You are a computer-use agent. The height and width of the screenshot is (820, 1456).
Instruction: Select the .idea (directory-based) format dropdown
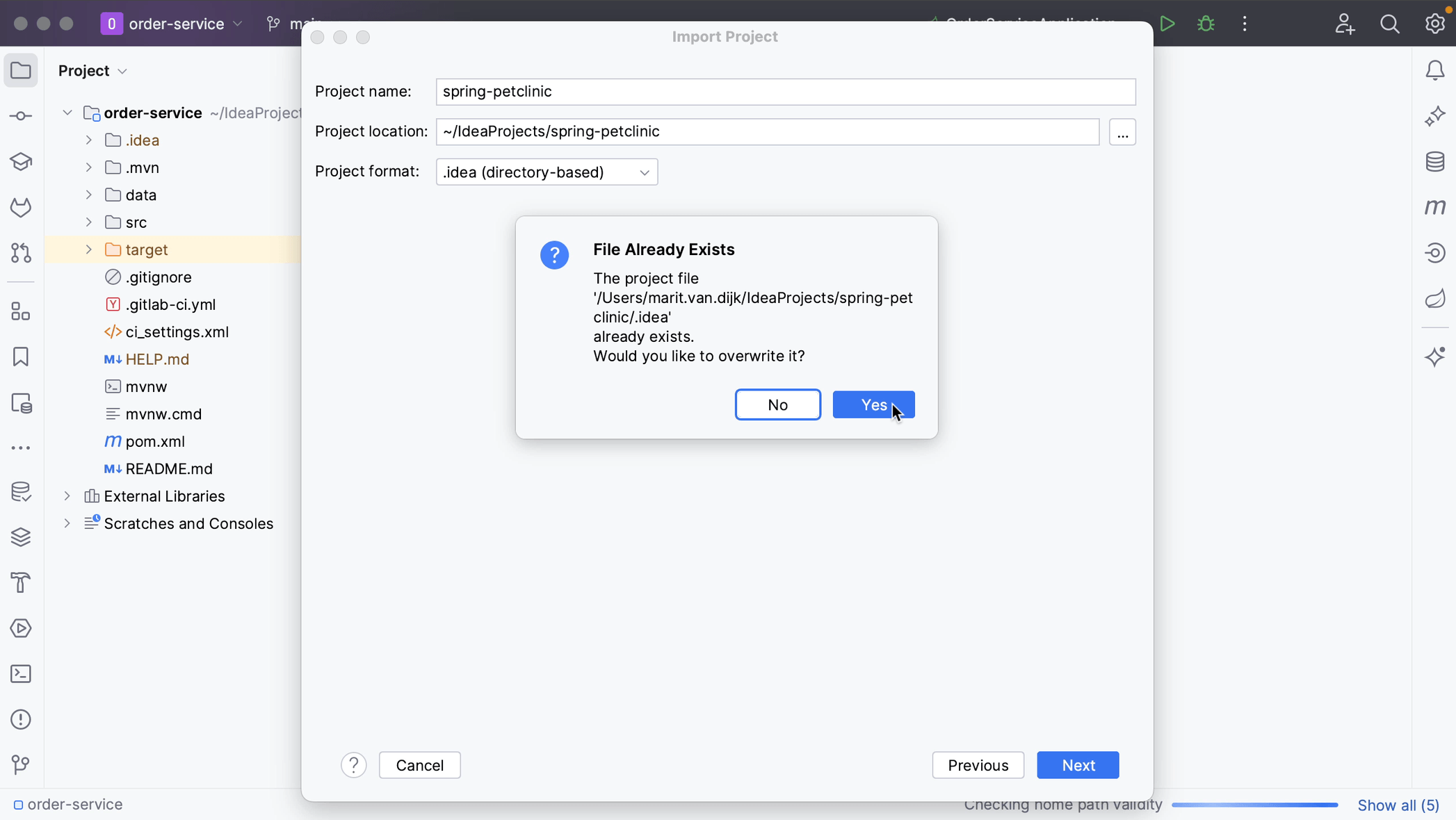[546, 172]
